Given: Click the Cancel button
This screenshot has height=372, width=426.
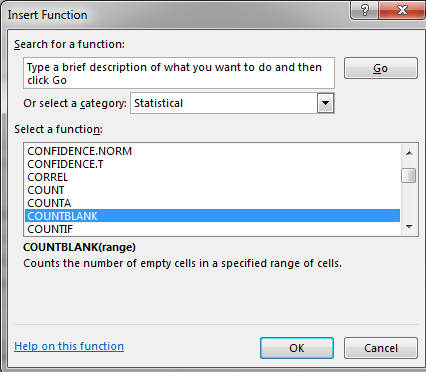Looking at the screenshot, I should point(381,348).
